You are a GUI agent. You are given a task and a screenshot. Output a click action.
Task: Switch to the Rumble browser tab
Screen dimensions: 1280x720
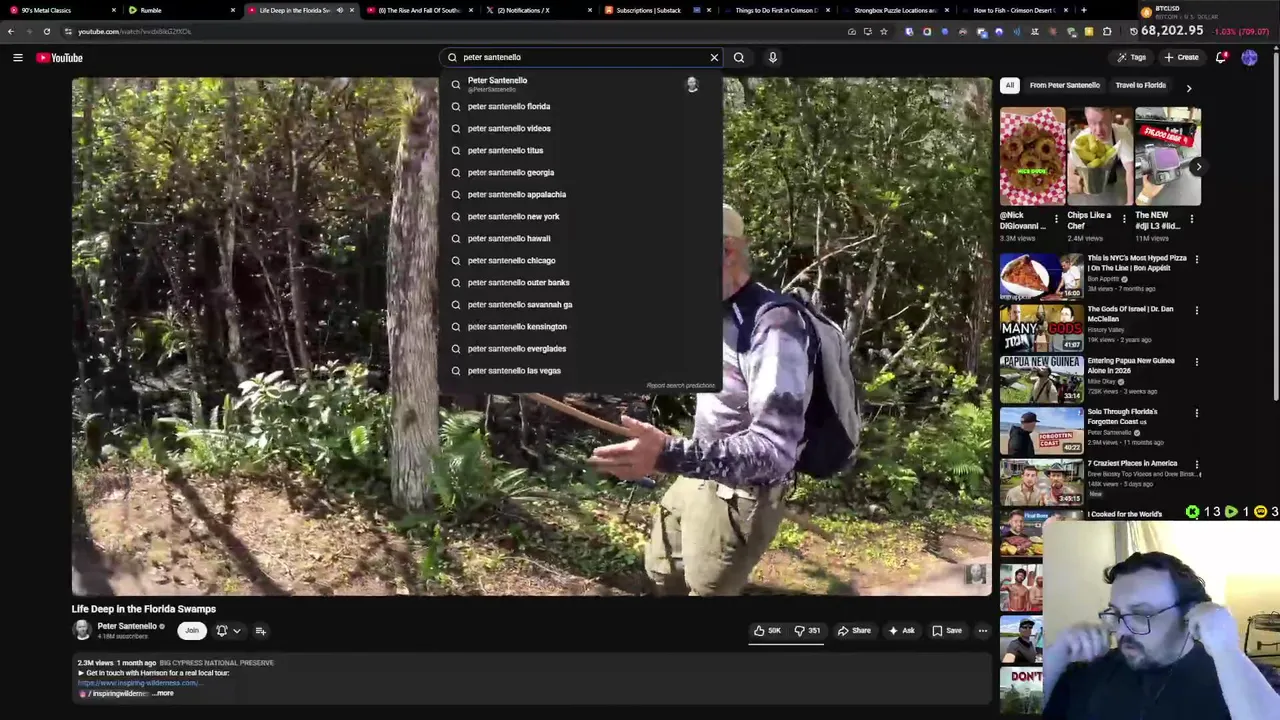180,10
